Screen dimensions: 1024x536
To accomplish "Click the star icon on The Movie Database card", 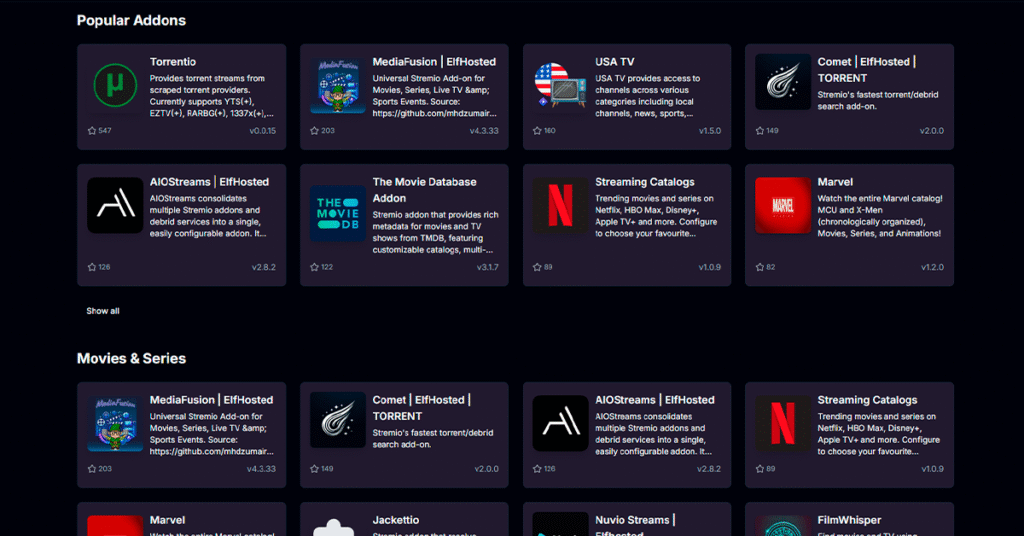I will 315,267.
